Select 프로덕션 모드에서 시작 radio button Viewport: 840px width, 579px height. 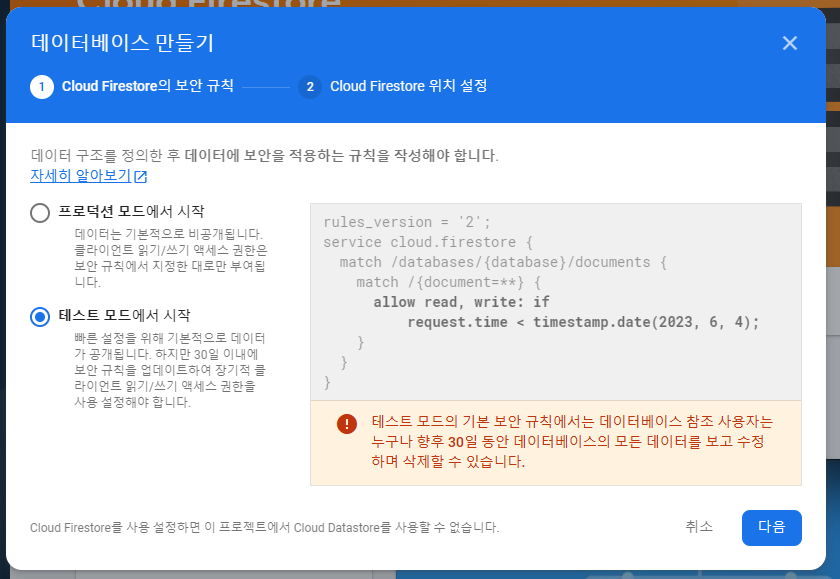(40, 213)
